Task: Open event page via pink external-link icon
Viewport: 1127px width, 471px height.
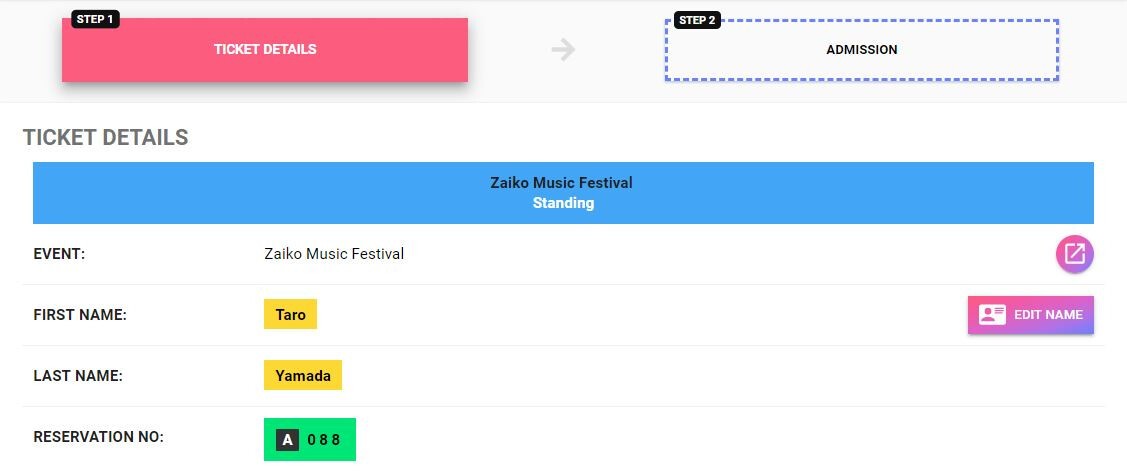Action: [1075, 255]
